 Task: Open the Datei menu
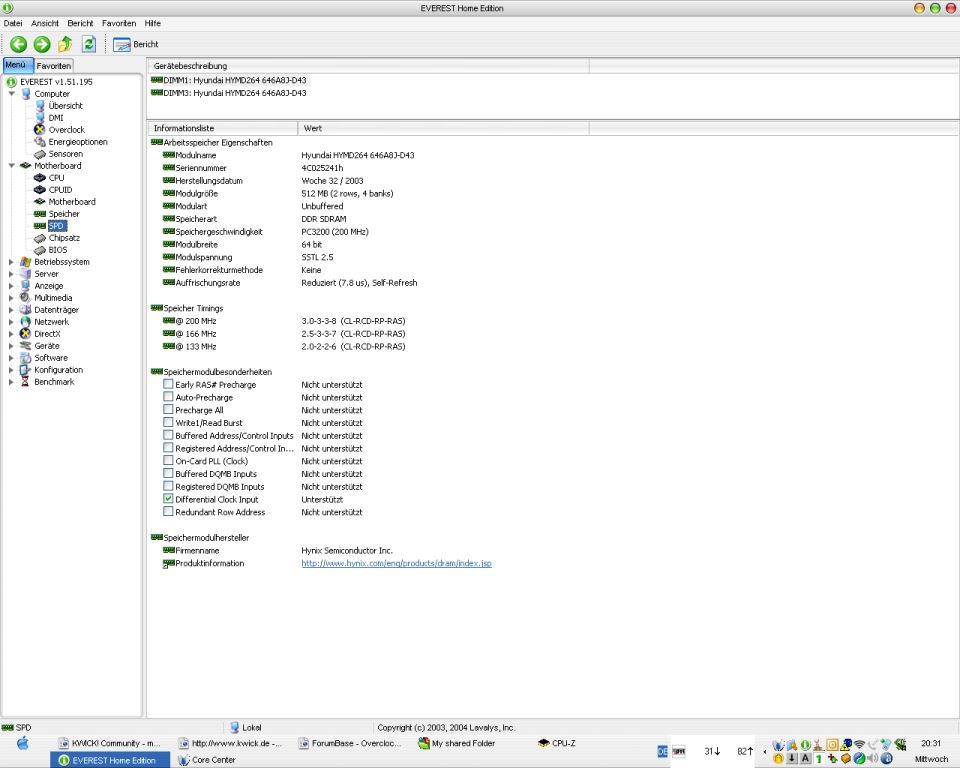click(x=13, y=23)
